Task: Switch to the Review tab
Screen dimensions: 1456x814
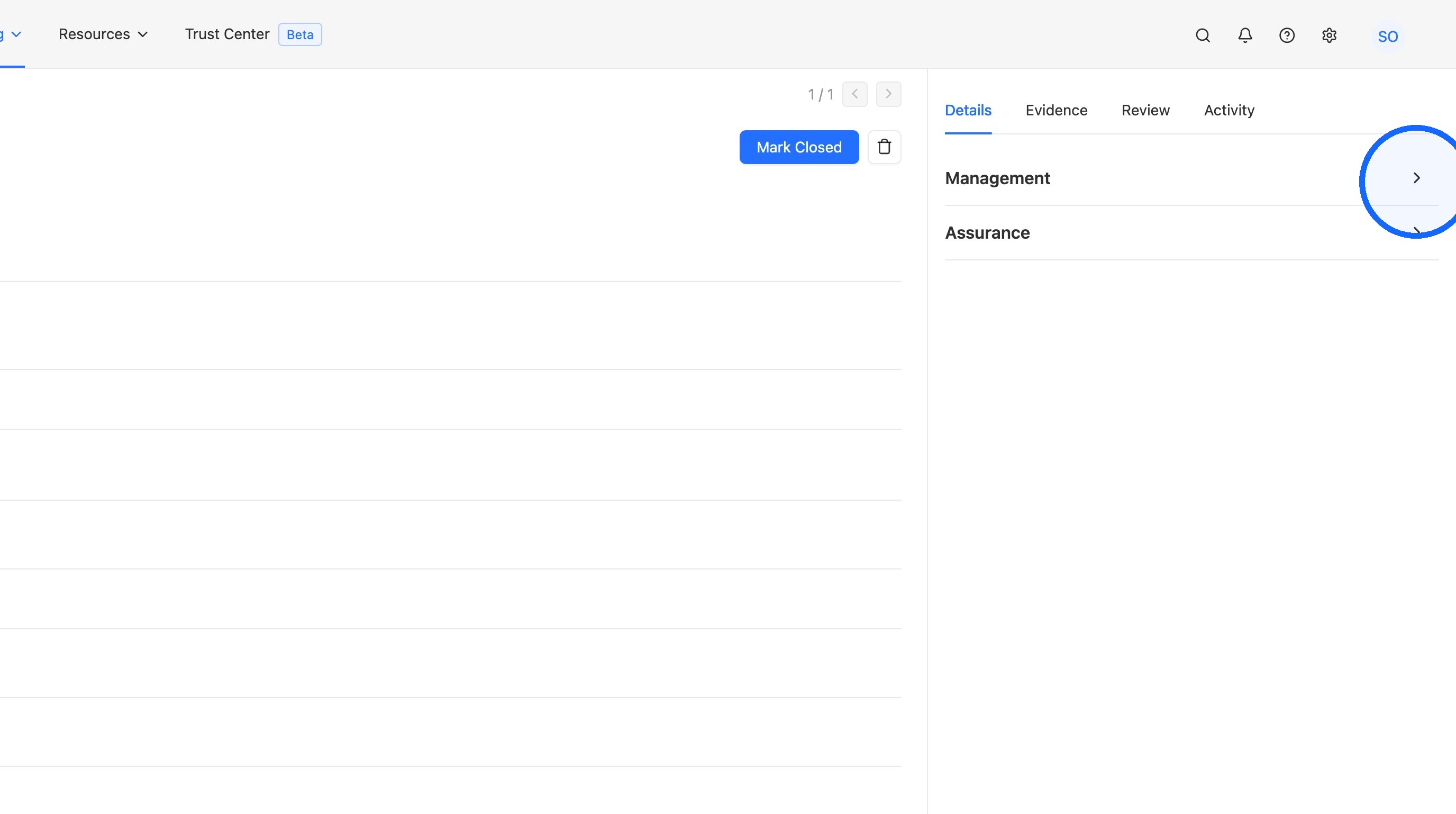Action: (1145, 110)
